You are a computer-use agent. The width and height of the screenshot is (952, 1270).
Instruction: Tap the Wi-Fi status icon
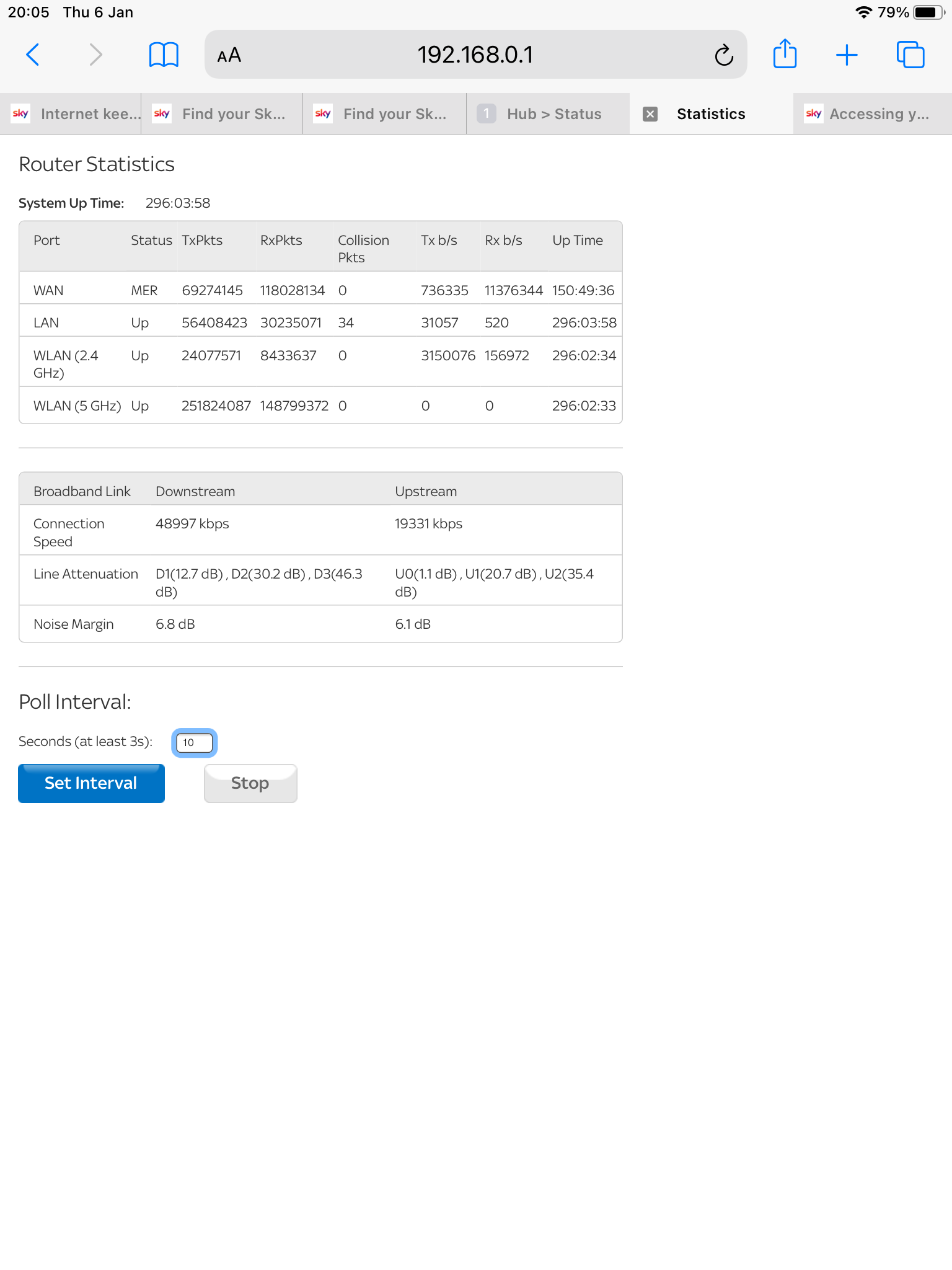(863, 12)
